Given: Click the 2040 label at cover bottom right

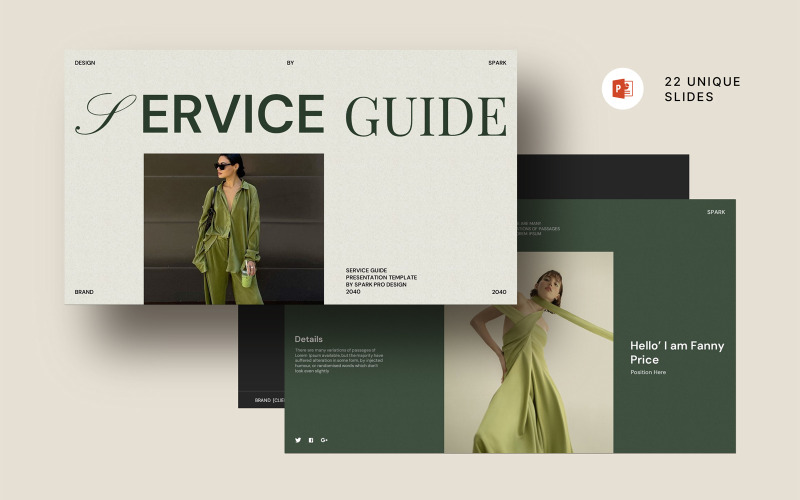Looking at the screenshot, I should (499, 292).
